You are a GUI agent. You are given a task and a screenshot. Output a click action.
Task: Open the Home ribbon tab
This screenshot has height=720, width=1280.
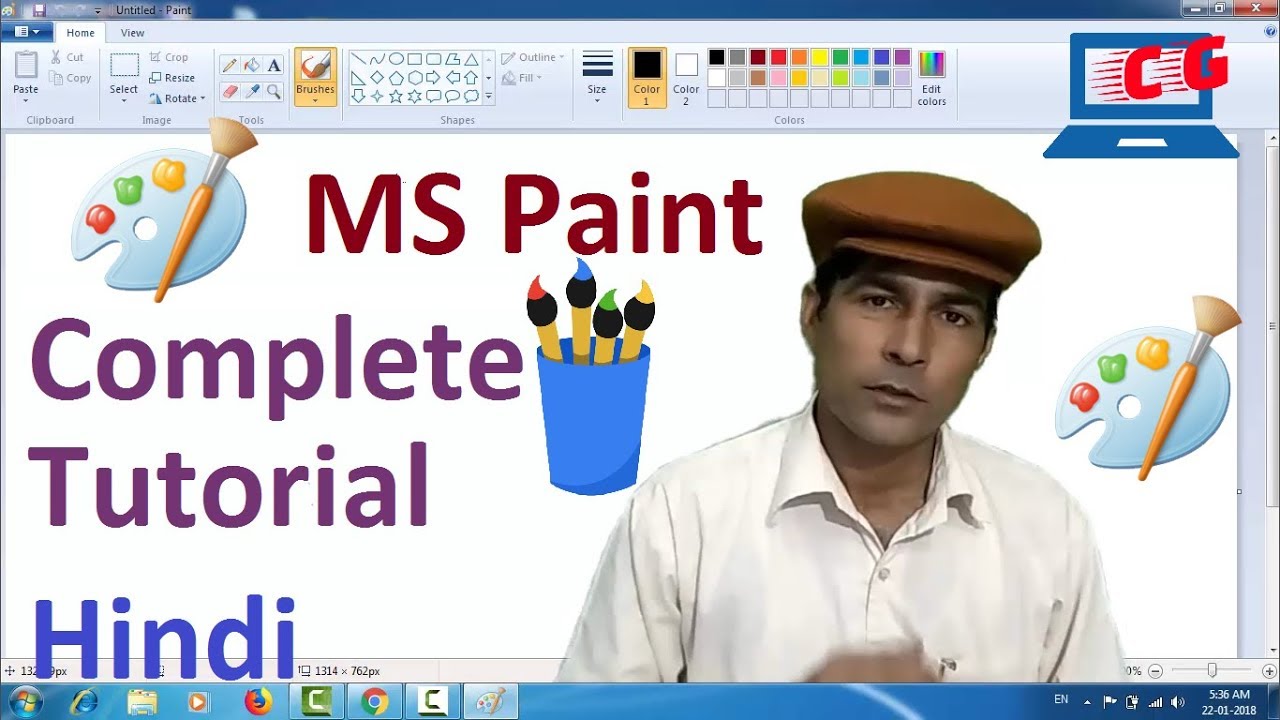tap(80, 33)
